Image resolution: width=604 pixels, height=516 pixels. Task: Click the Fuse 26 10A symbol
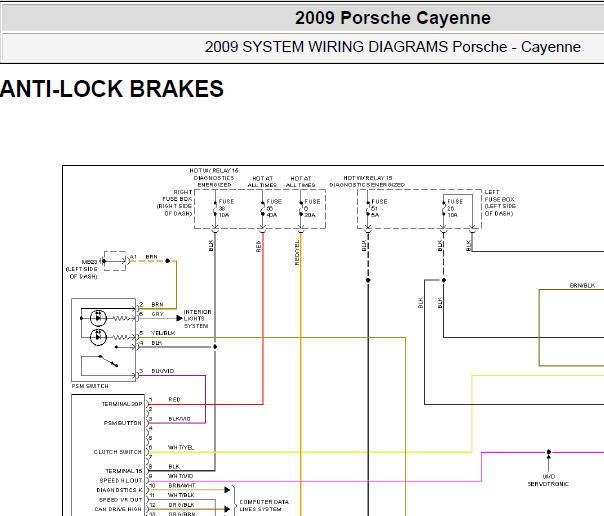coord(443,208)
